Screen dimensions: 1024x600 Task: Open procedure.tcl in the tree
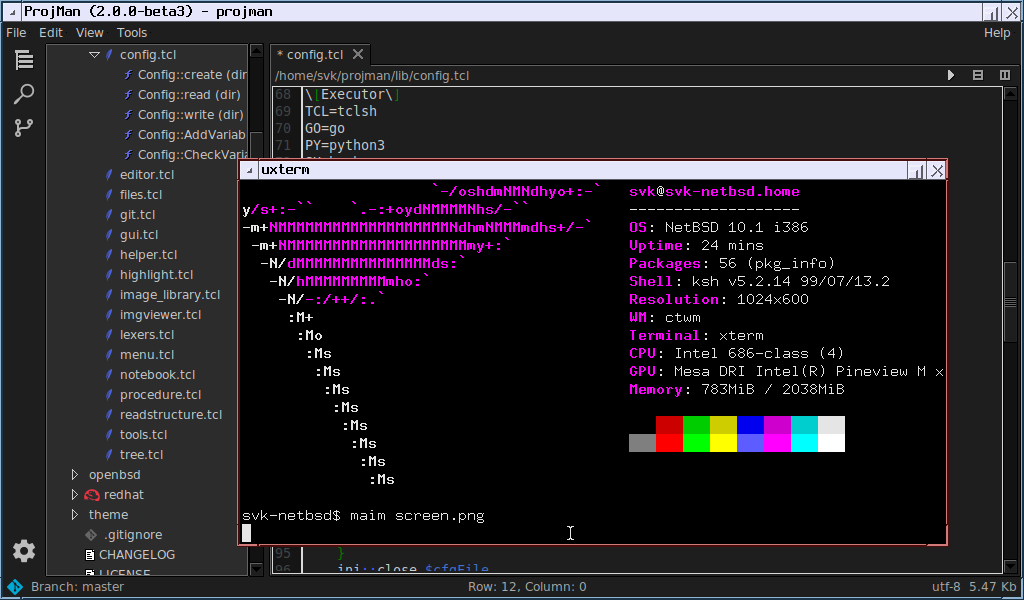coord(161,395)
